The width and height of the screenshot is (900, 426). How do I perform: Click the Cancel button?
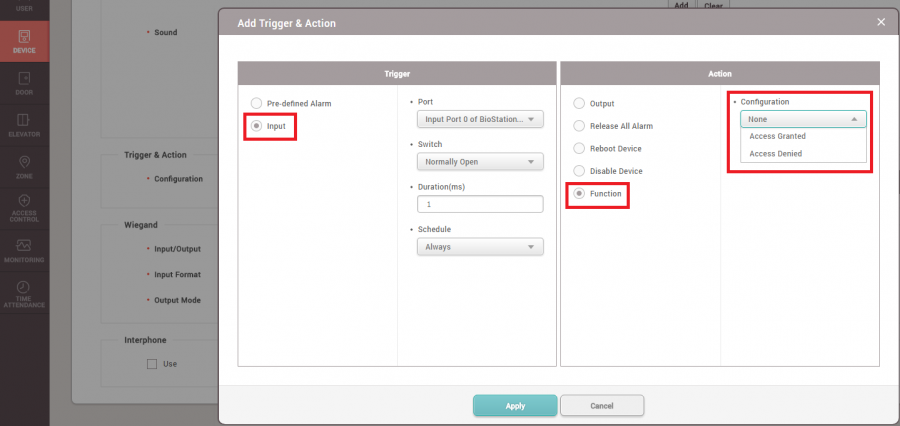(601, 405)
